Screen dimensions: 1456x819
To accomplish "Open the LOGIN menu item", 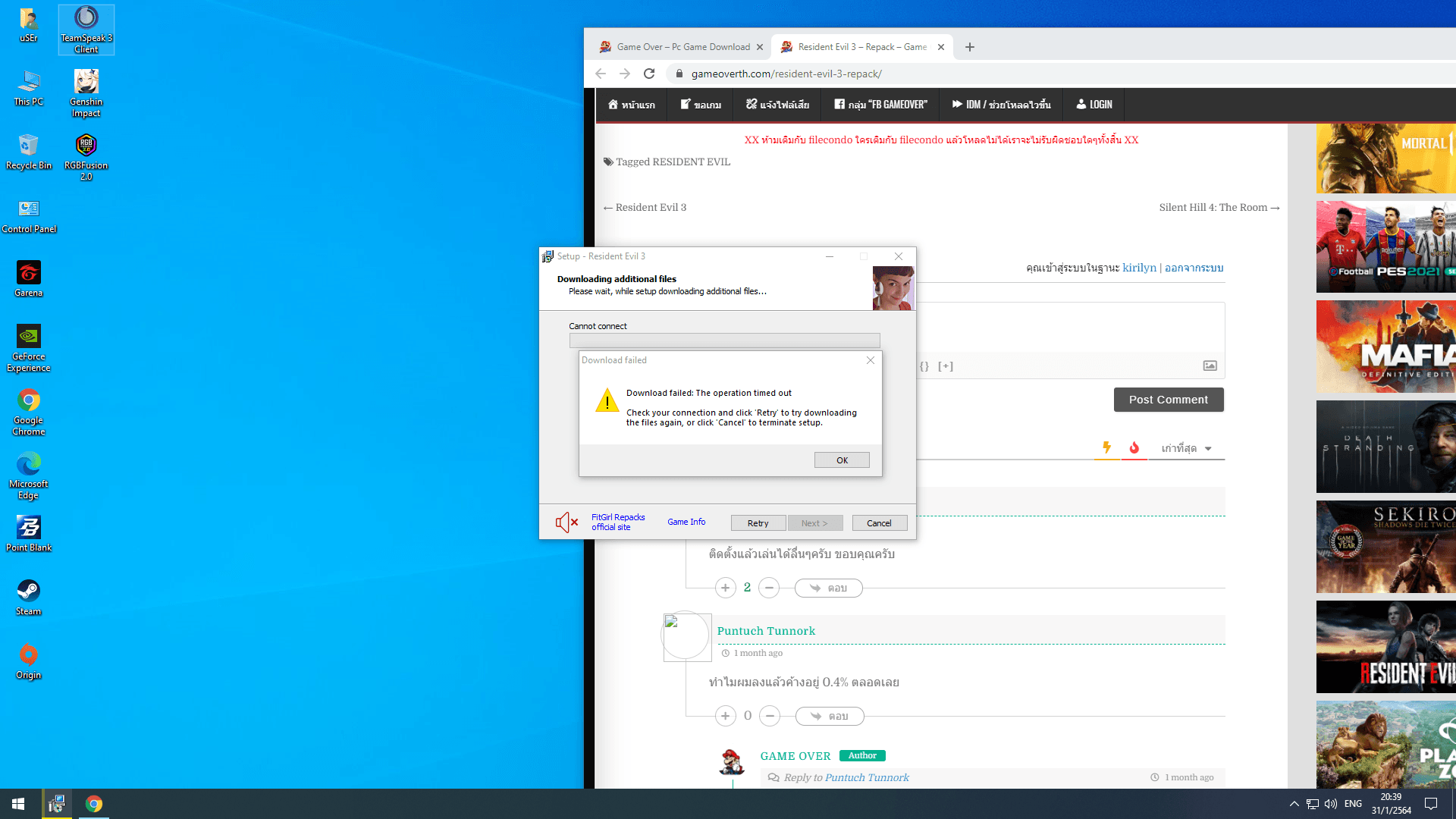I will pyautogui.click(x=1094, y=105).
